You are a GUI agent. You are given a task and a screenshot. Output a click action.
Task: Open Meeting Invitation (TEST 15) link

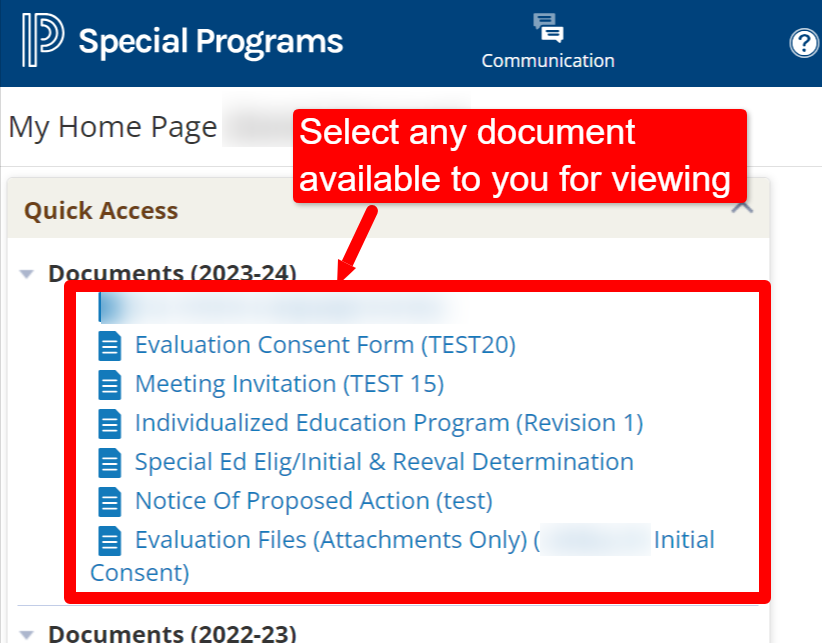pyautogui.click(x=289, y=384)
